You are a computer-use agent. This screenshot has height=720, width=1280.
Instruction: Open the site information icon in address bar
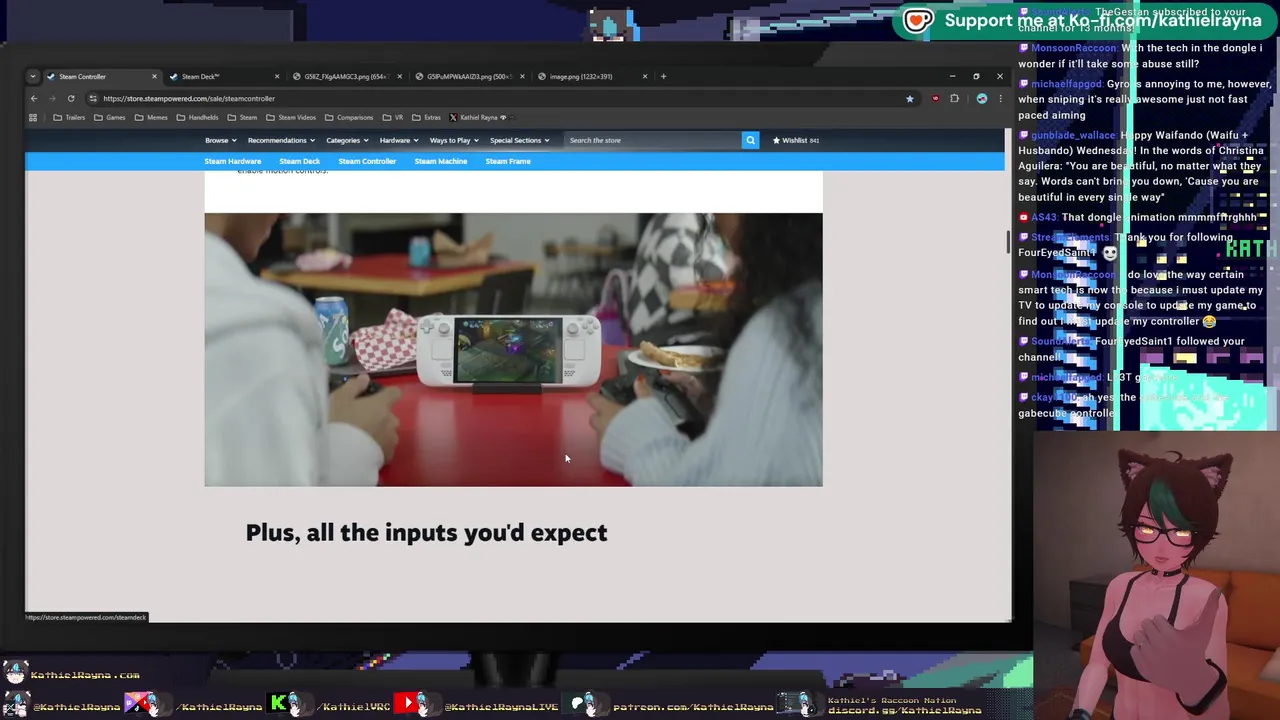[92, 98]
